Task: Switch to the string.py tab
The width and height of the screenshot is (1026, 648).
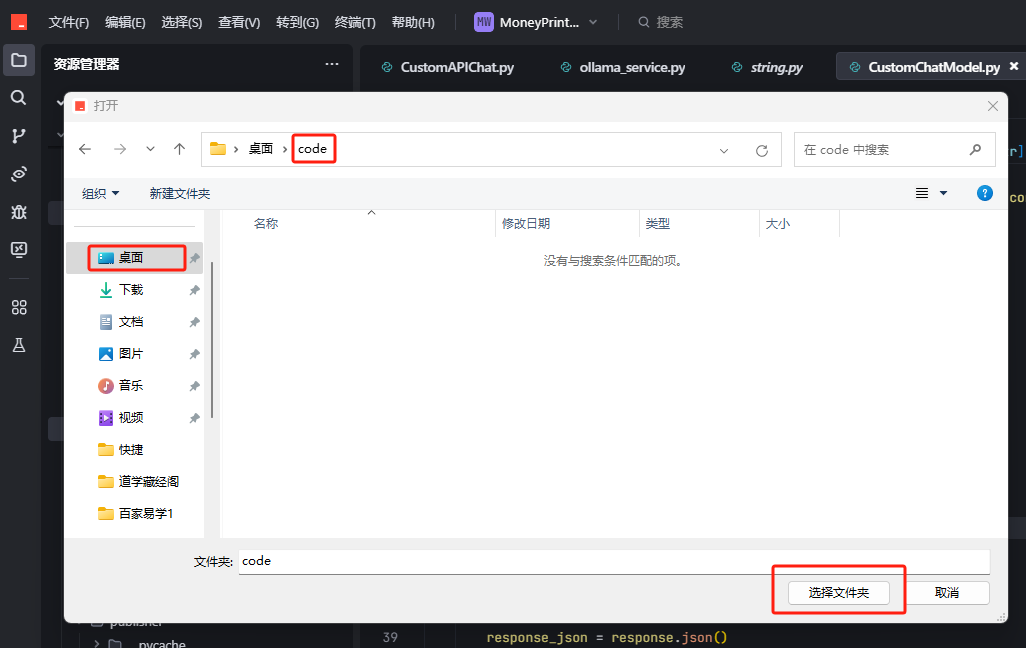Action: (767, 67)
